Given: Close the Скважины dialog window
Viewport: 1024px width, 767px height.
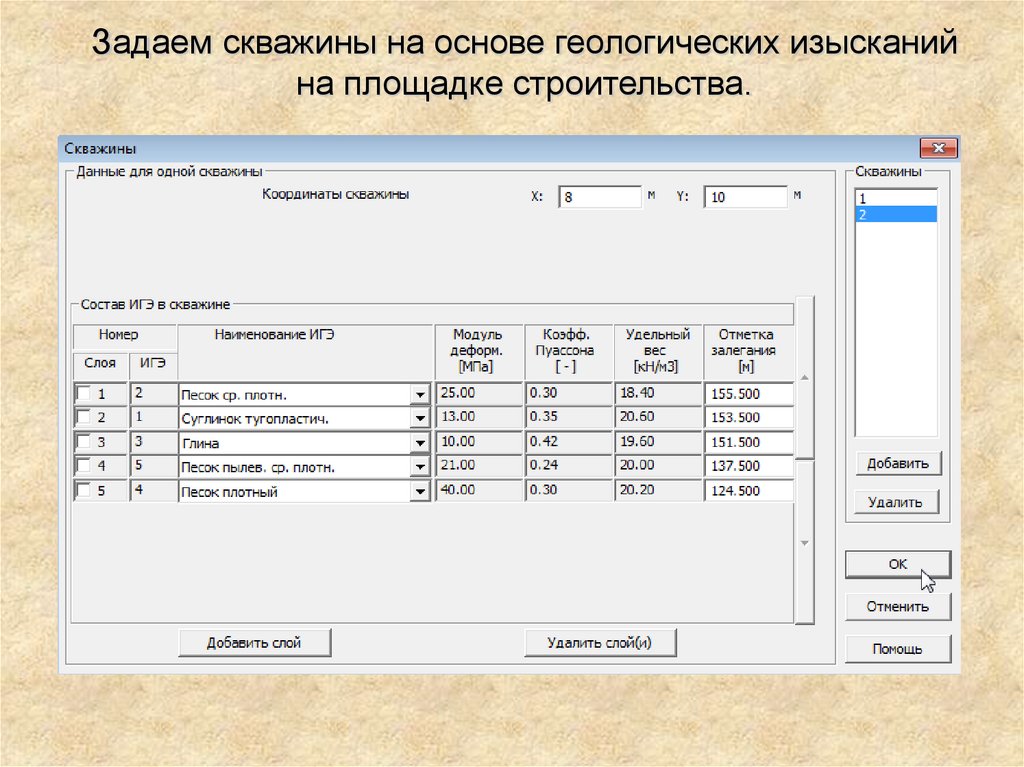Looking at the screenshot, I should pyautogui.click(x=938, y=149).
